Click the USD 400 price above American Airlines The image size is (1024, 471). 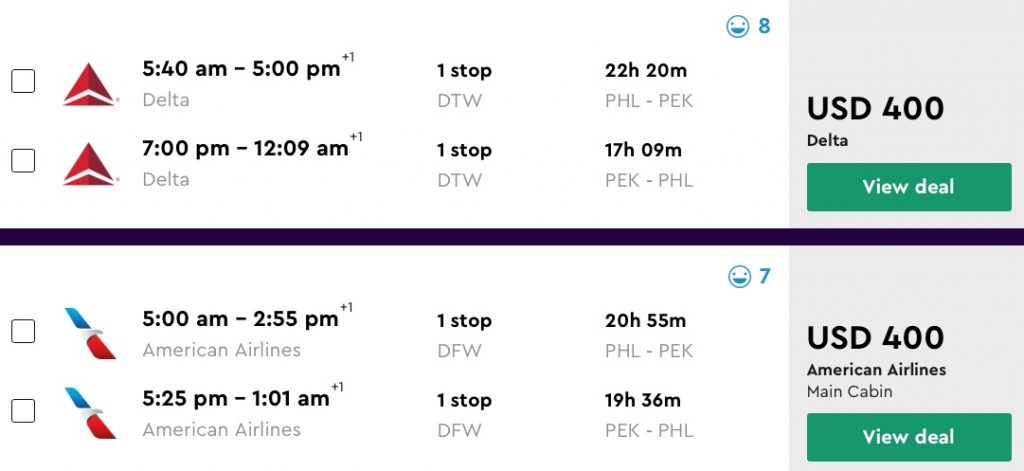(x=875, y=338)
